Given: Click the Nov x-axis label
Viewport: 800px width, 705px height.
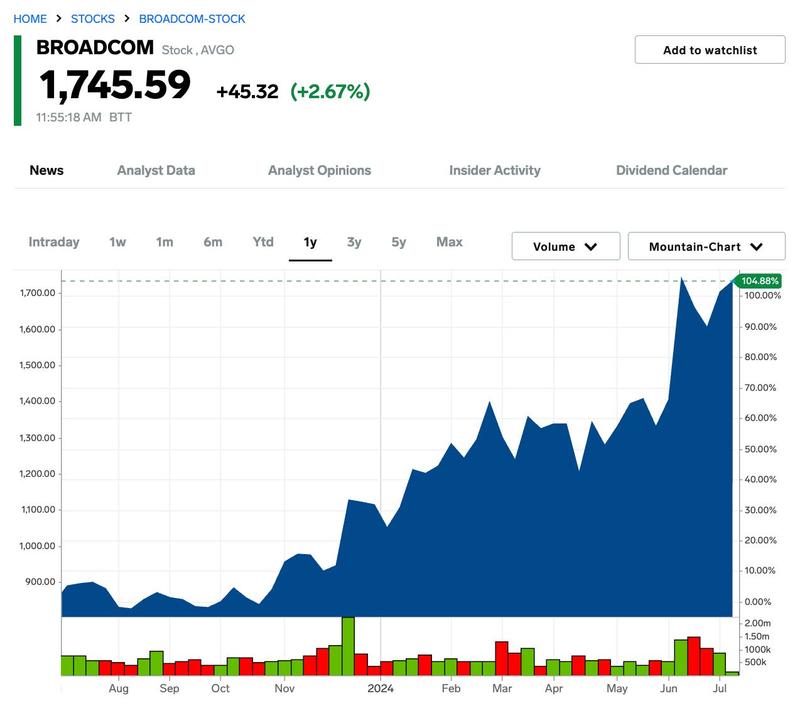Looking at the screenshot, I should [x=284, y=688].
